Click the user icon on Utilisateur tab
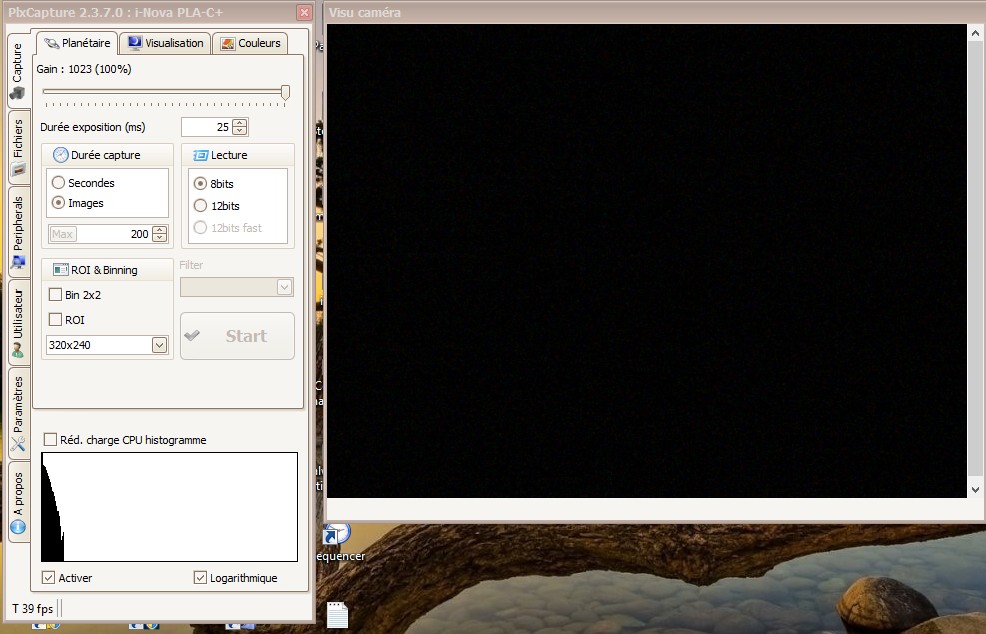The height and width of the screenshot is (634, 986). tap(18, 350)
